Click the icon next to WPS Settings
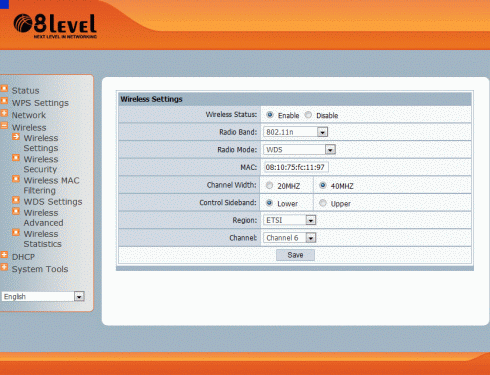Screen dimensions: 490x375 pos(4,101)
